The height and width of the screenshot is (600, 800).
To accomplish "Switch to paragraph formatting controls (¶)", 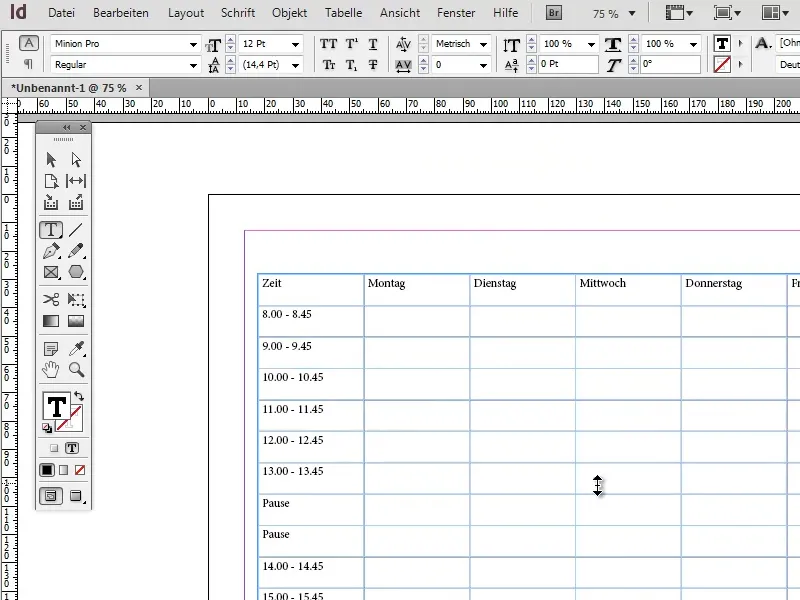I will pyautogui.click(x=29, y=64).
